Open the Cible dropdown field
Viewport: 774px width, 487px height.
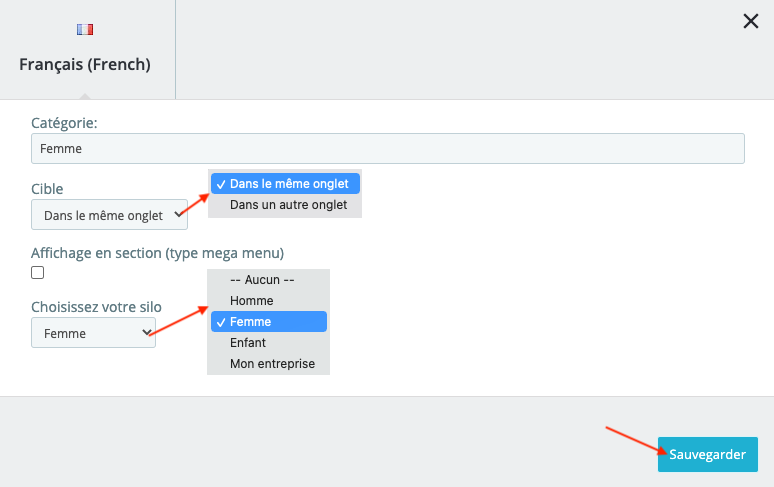(108, 215)
